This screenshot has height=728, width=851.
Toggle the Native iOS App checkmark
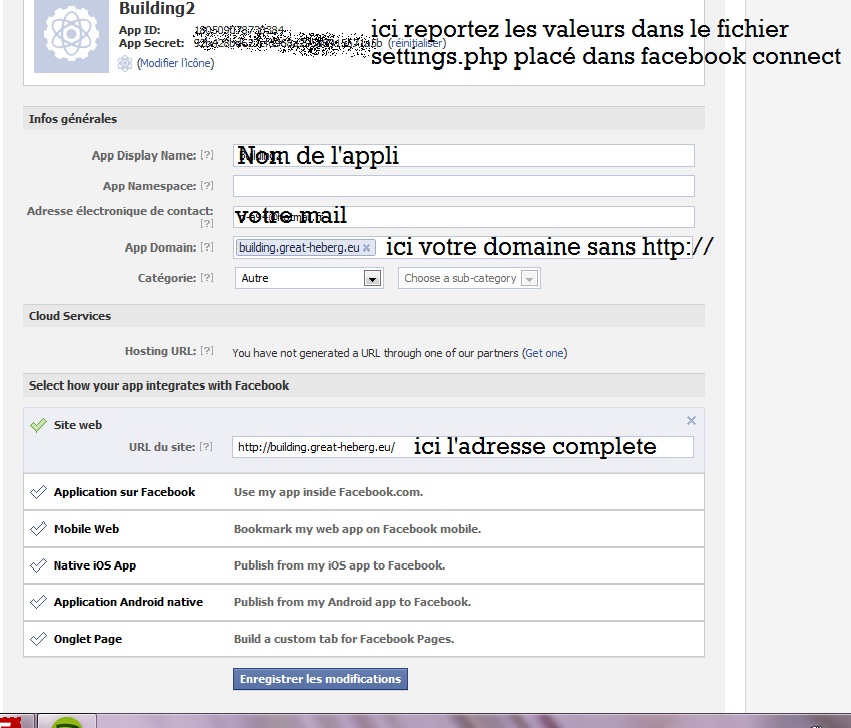pos(38,566)
